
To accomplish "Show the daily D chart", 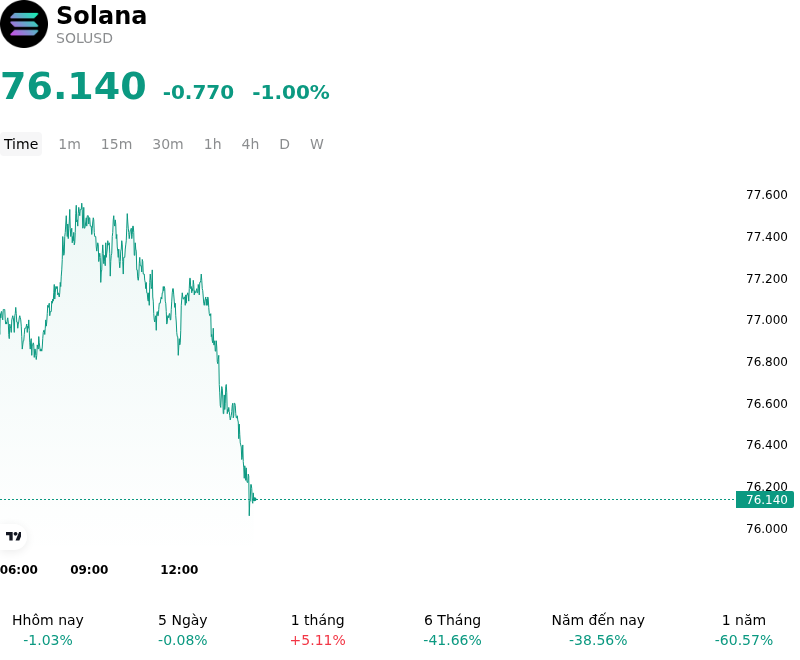I will (284, 144).
